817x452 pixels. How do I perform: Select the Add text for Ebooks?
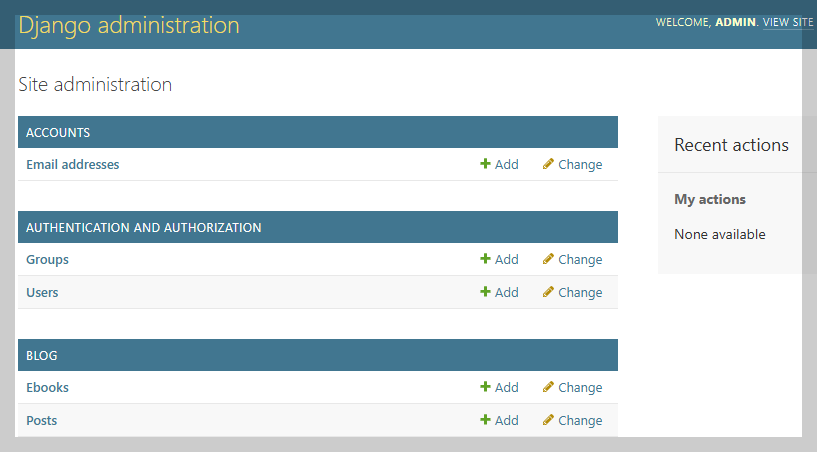pos(506,387)
